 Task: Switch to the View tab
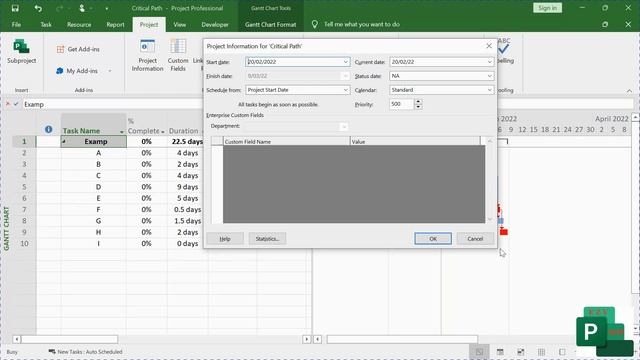(179, 24)
